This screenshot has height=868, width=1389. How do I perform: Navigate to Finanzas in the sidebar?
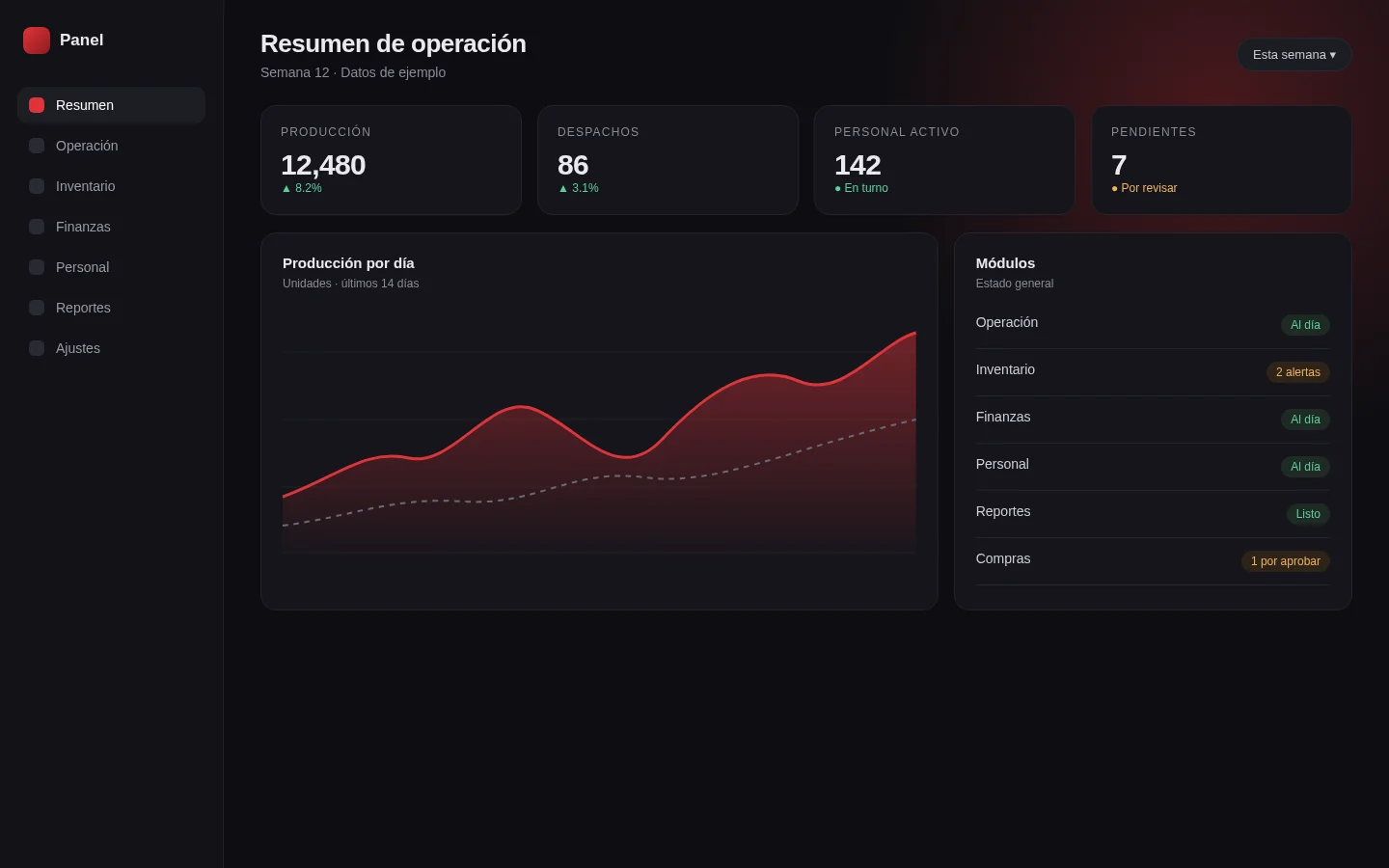tap(111, 227)
